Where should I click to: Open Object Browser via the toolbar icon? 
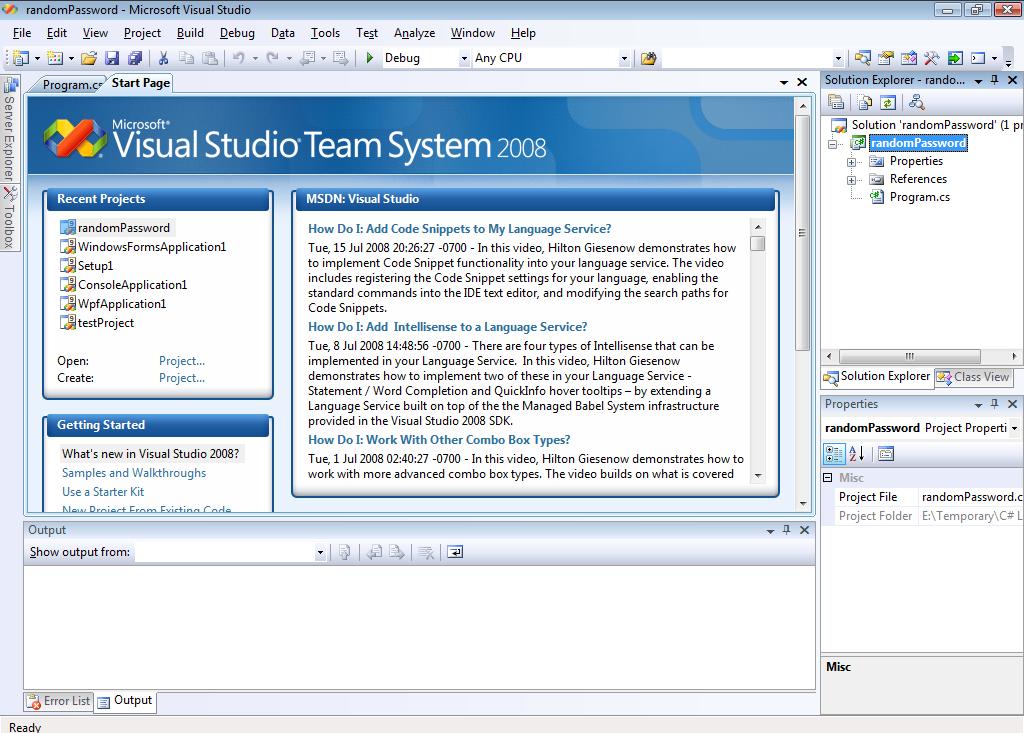point(908,58)
